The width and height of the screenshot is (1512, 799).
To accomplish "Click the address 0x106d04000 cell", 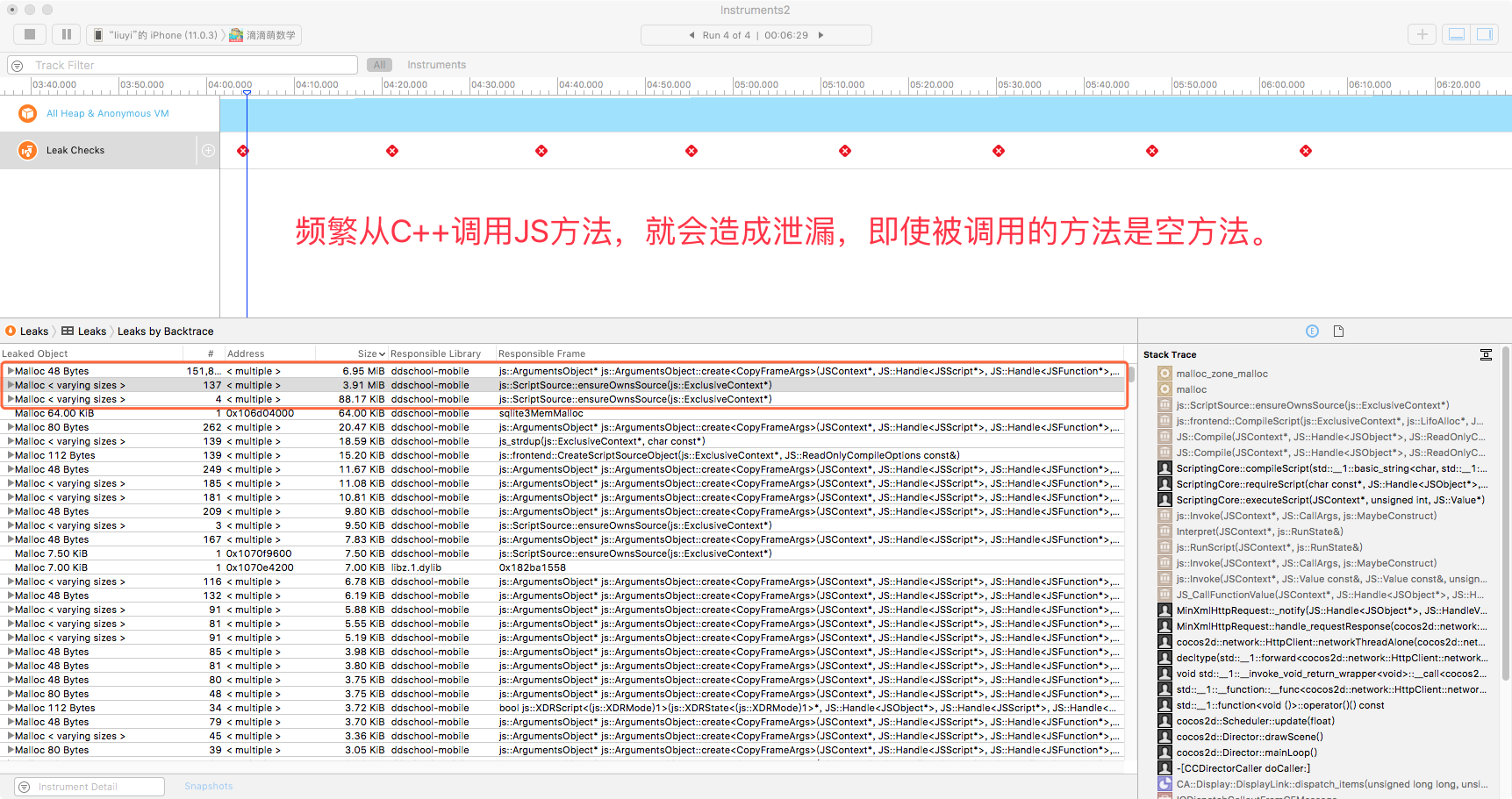I will click(261, 413).
